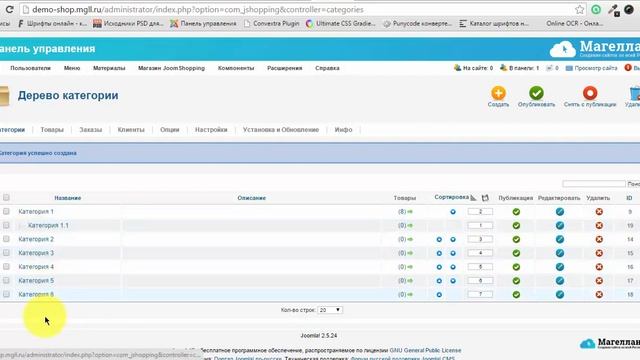Check the select-all checkbox in table header

(6, 198)
